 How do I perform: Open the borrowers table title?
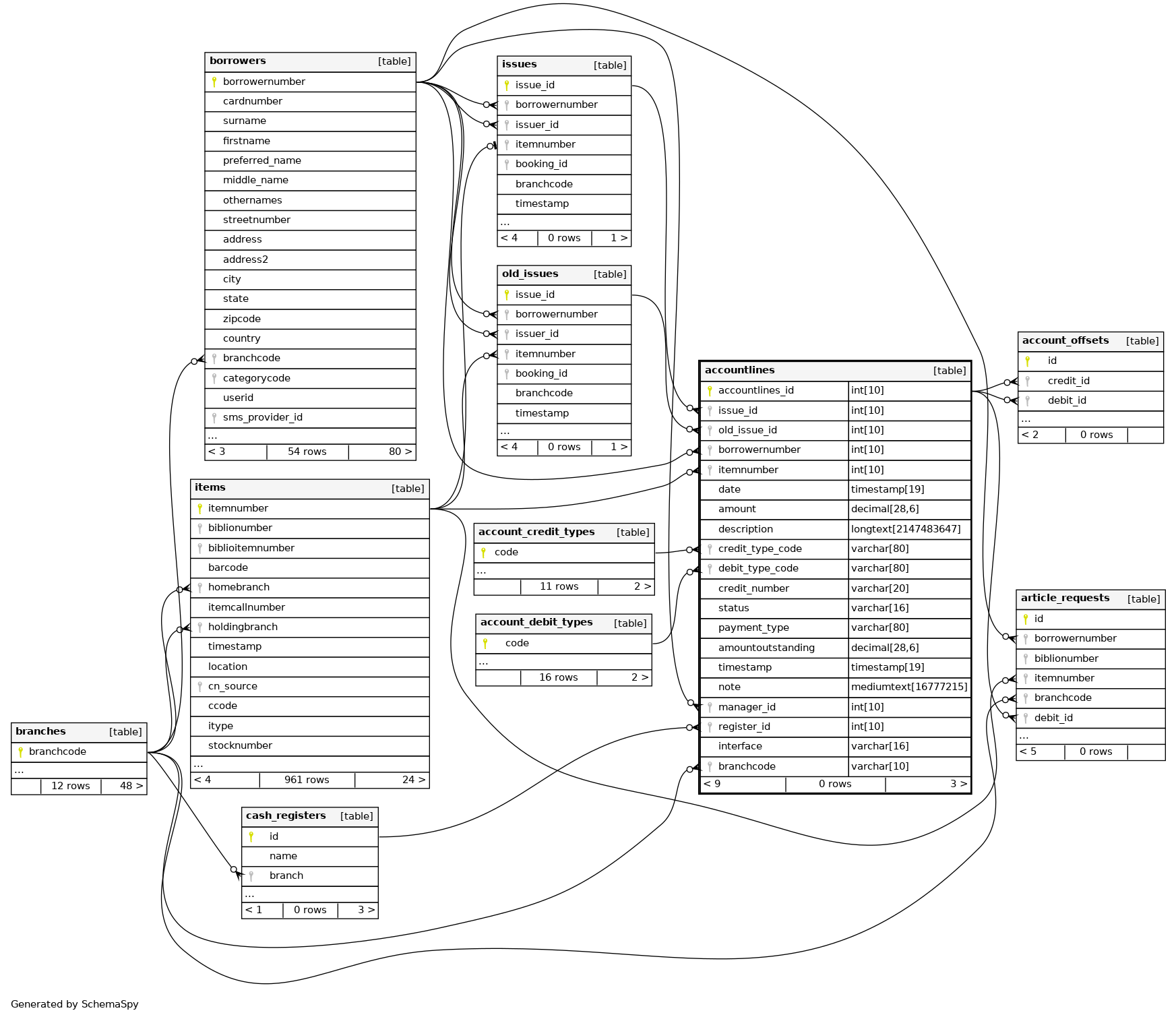[x=238, y=61]
